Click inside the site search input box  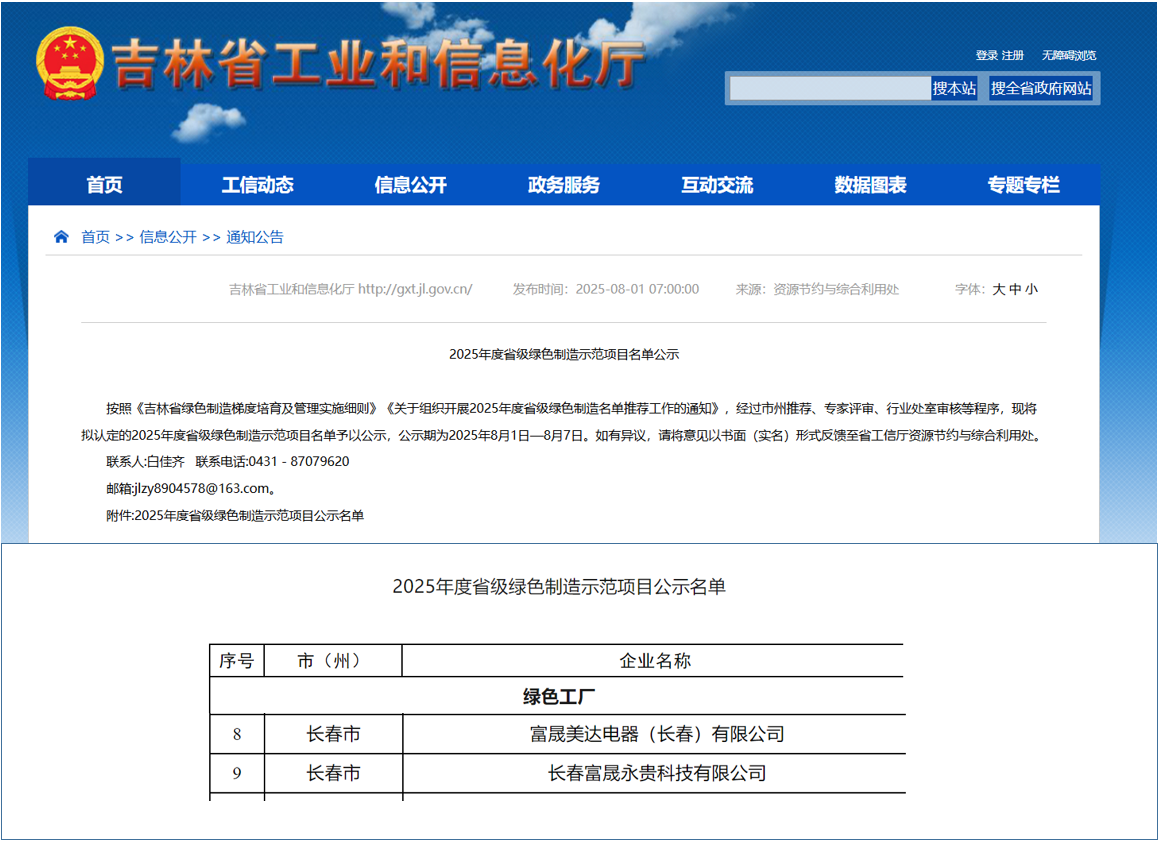click(x=830, y=88)
